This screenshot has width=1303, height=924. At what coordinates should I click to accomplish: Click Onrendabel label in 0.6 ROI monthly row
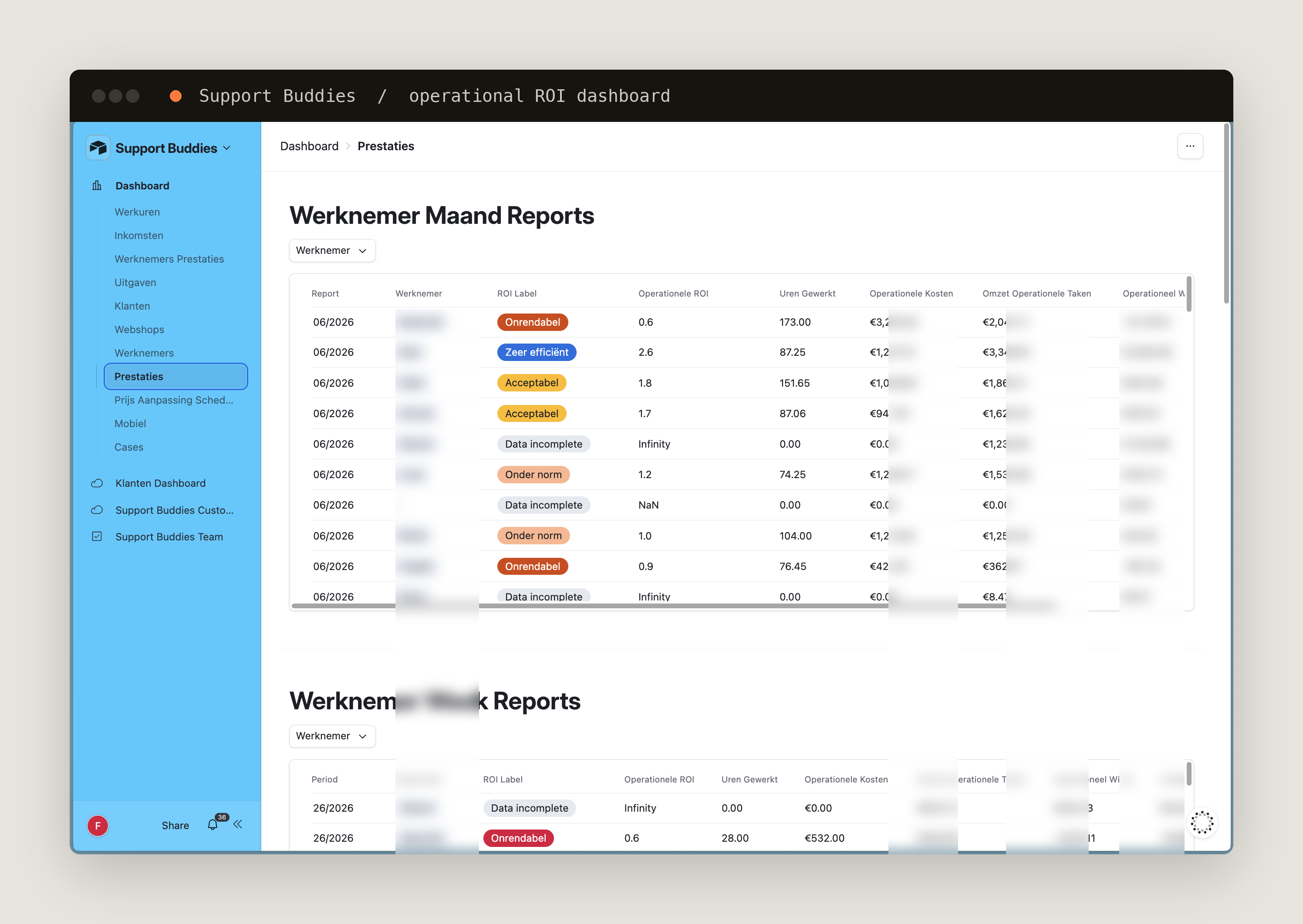[533, 322]
